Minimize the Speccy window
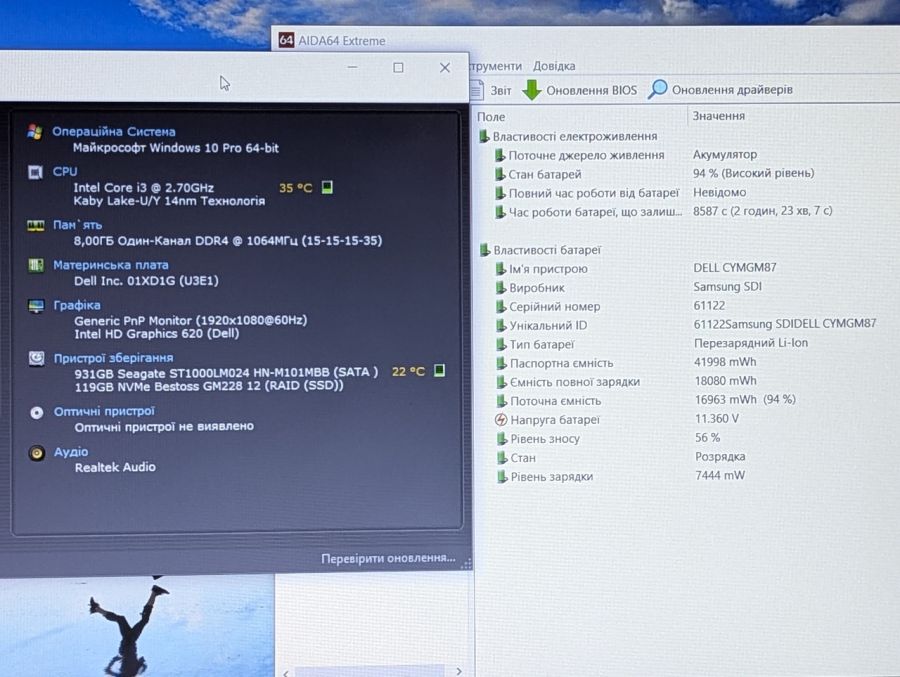Viewport: 900px width, 677px height. [352, 67]
